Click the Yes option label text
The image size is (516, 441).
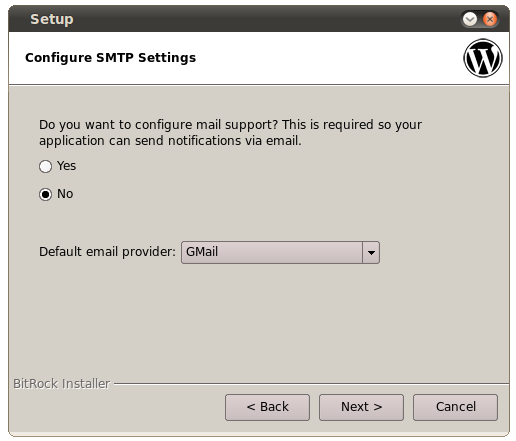click(x=66, y=166)
